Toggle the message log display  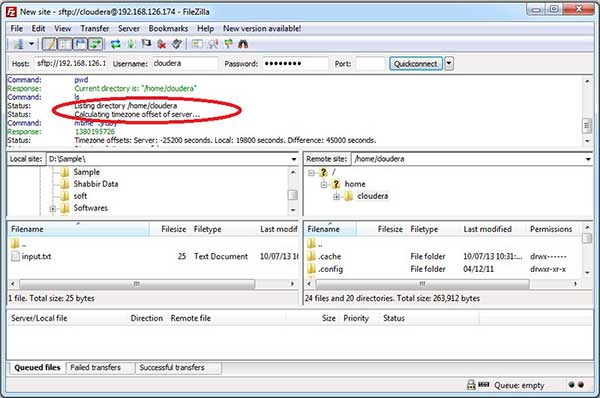49,44
